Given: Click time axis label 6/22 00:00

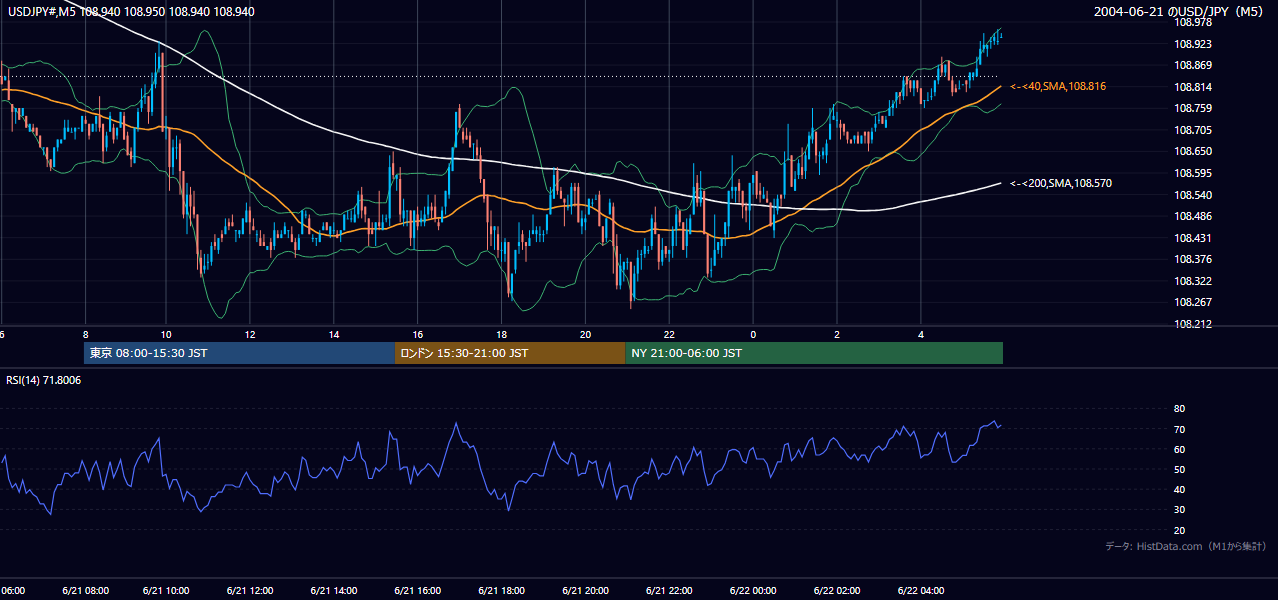Looking at the screenshot, I should pos(753,590).
